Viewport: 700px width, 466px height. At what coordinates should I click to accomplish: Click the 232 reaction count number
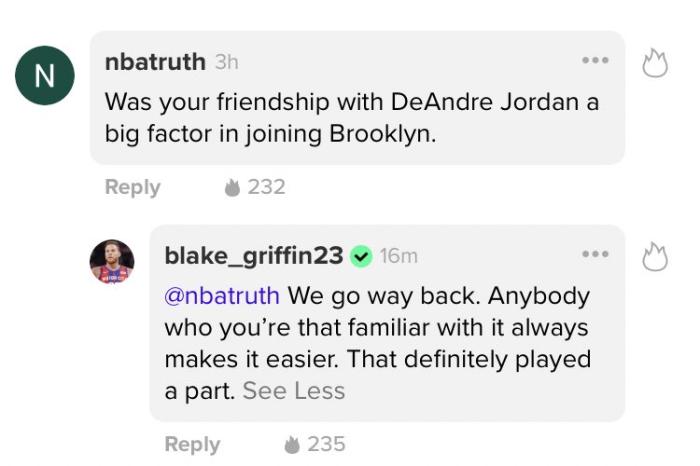(x=266, y=187)
